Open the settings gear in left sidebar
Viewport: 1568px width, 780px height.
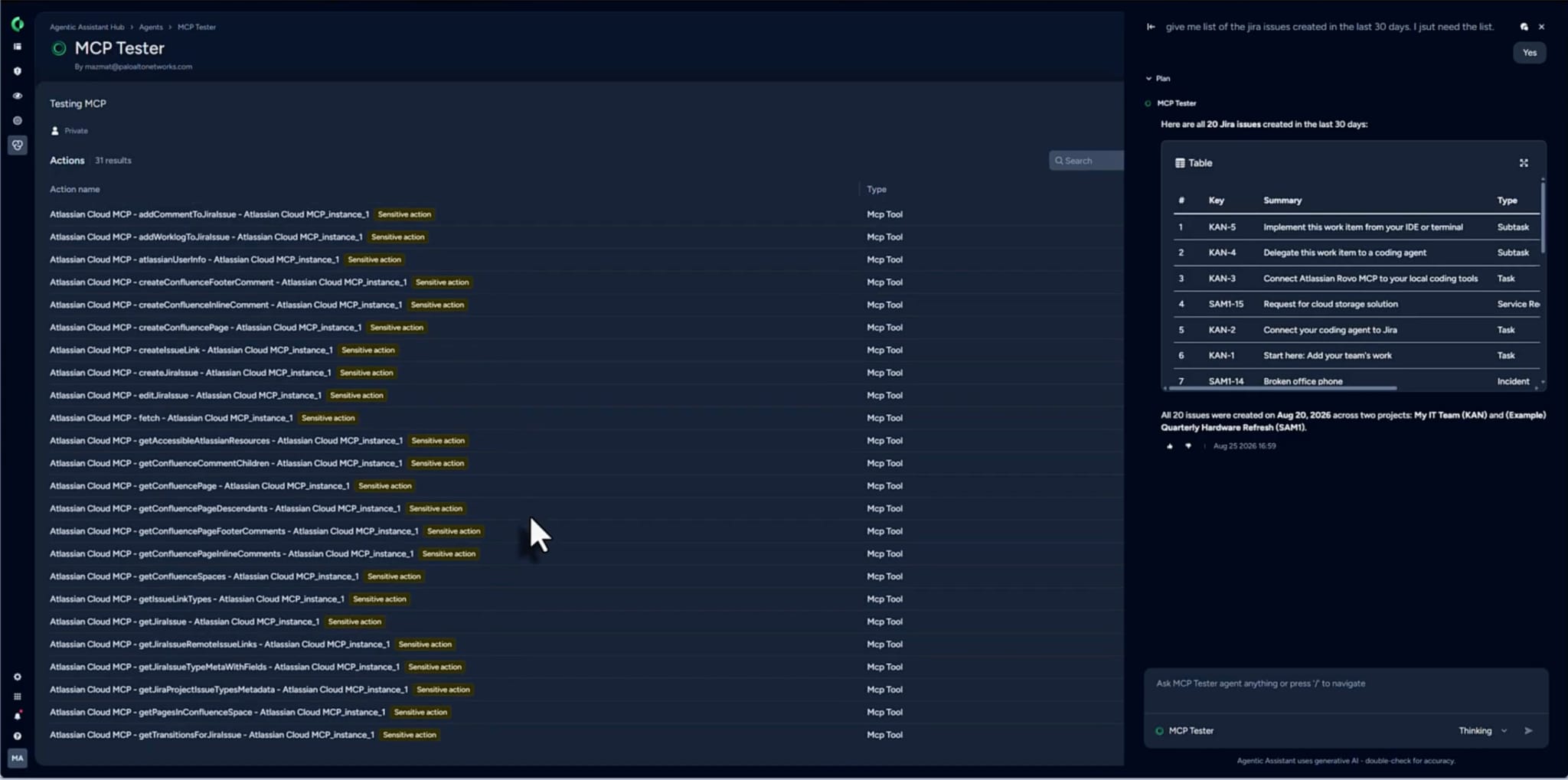click(x=17, y=677)
